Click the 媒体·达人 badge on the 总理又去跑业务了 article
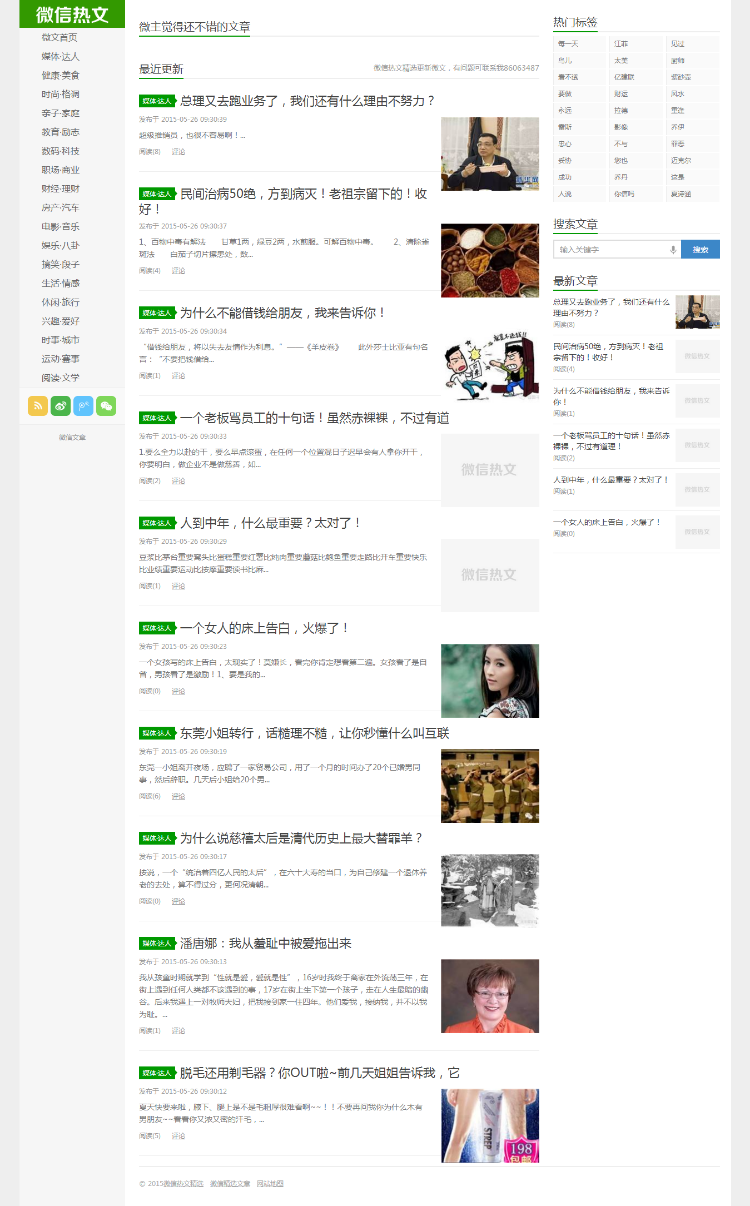The height and width of the screenshot is (1206, 750). coord(157,101)
